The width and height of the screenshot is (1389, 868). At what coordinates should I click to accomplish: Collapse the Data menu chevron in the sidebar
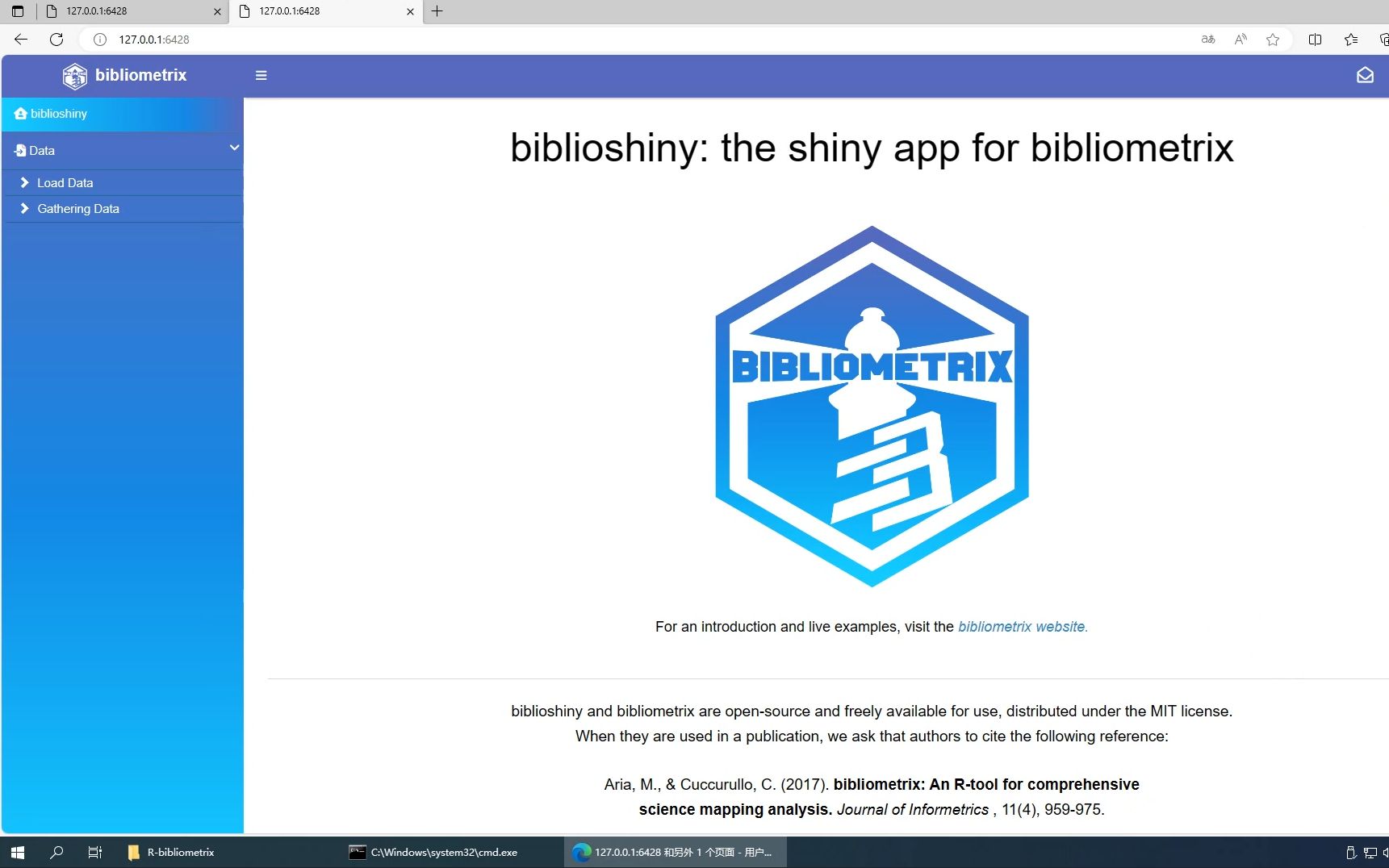click(234, 148)
